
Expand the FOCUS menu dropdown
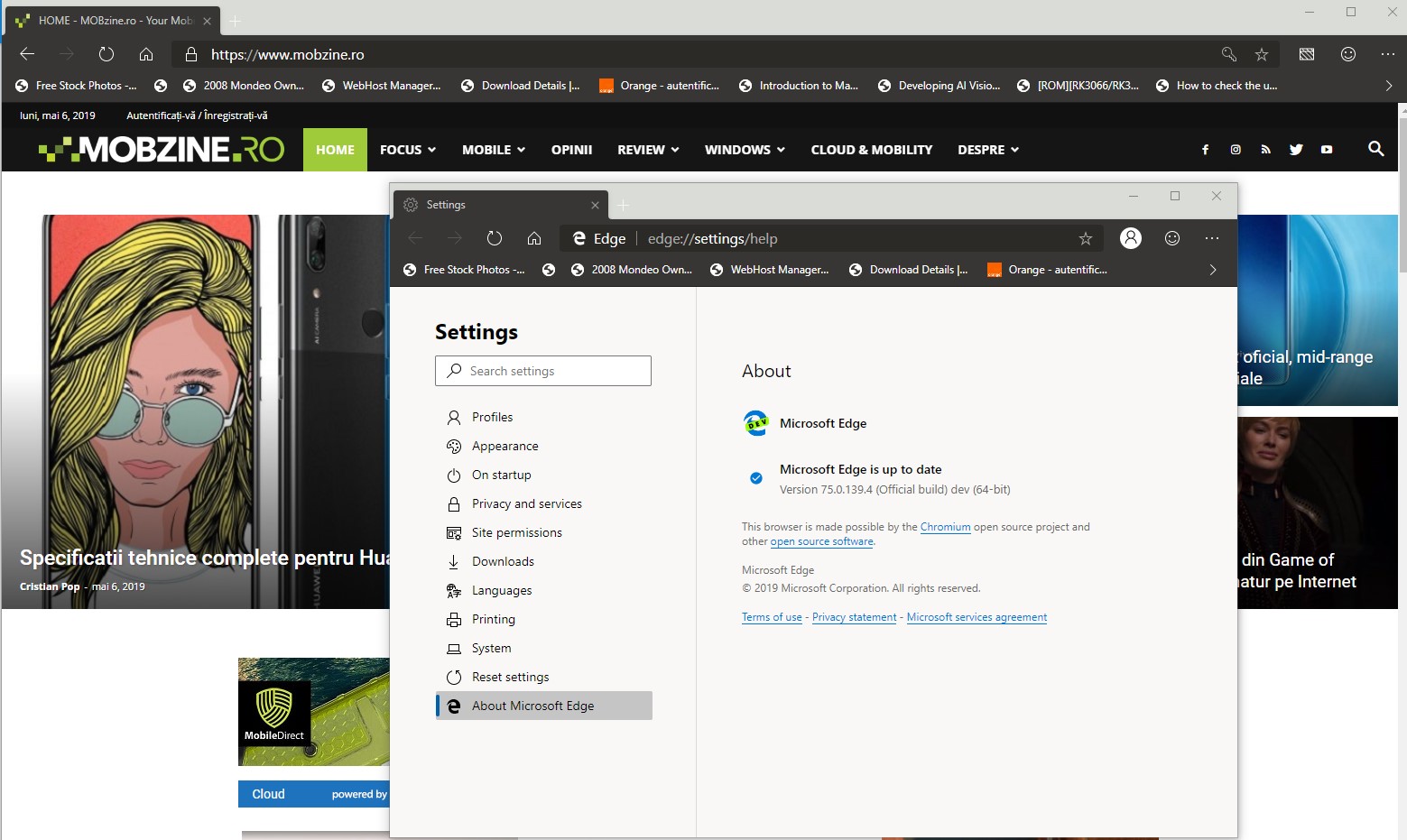tap(408, 150)
